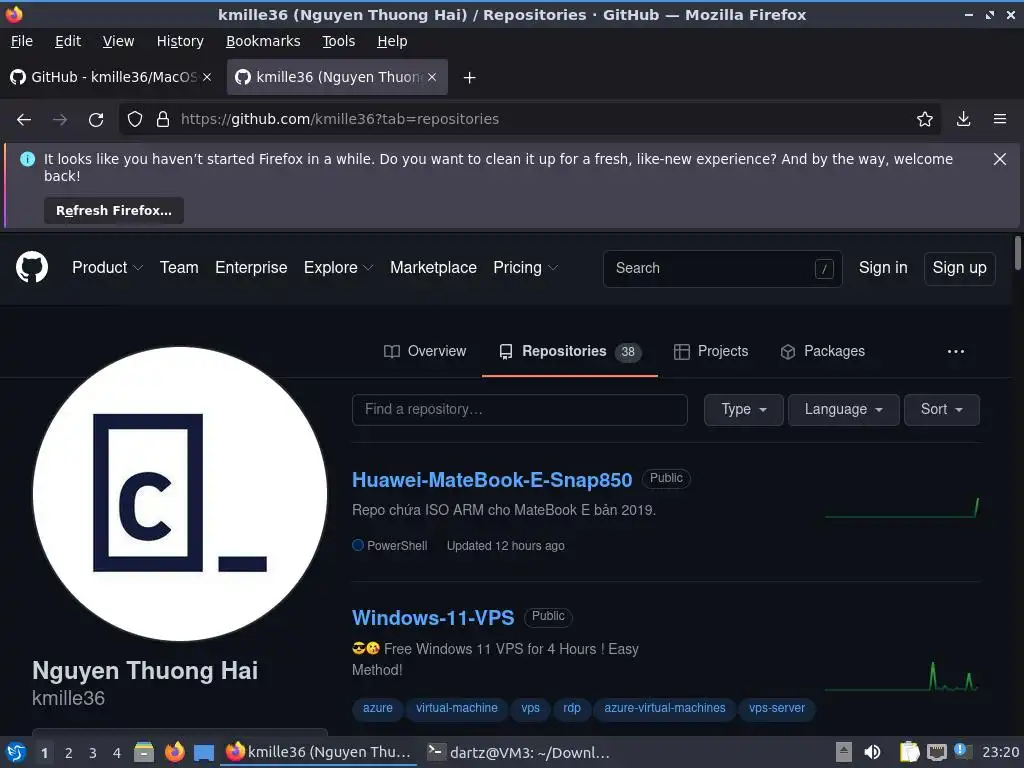Click the slash shortcut key in Search
This screenshot has height=768, width=1024.
pyautogui.click(x=824, y=268)
